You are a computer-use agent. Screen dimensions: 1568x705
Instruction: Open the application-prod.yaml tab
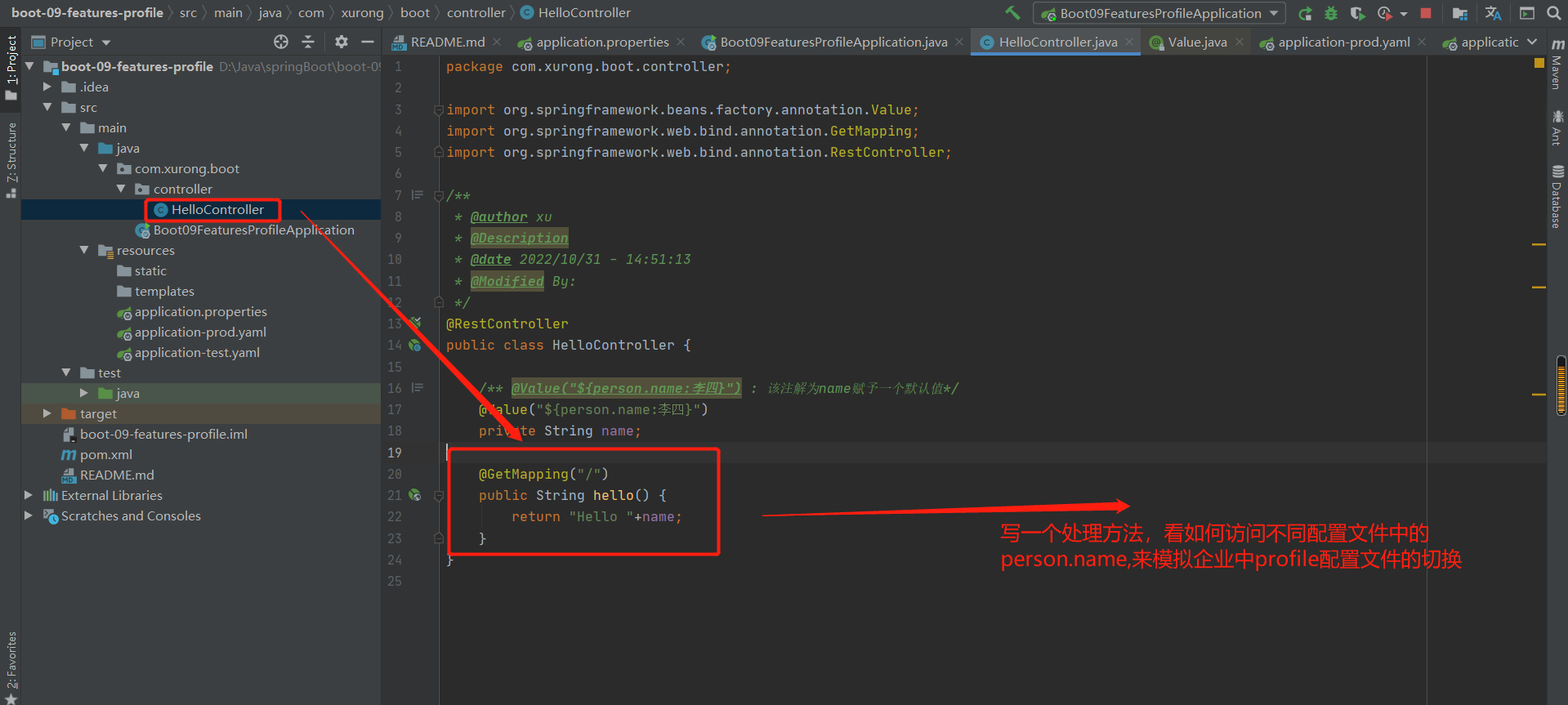[1343, 42]
